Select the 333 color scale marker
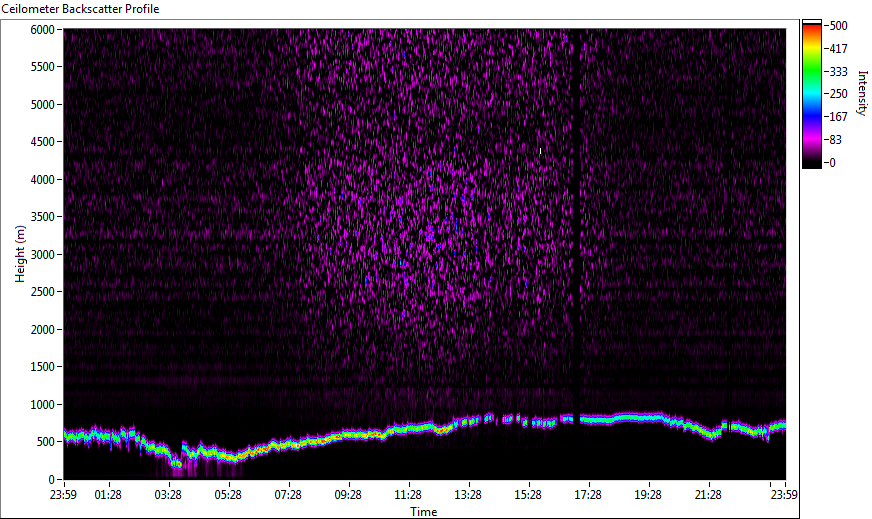872x519 pixels. point(838,71)
